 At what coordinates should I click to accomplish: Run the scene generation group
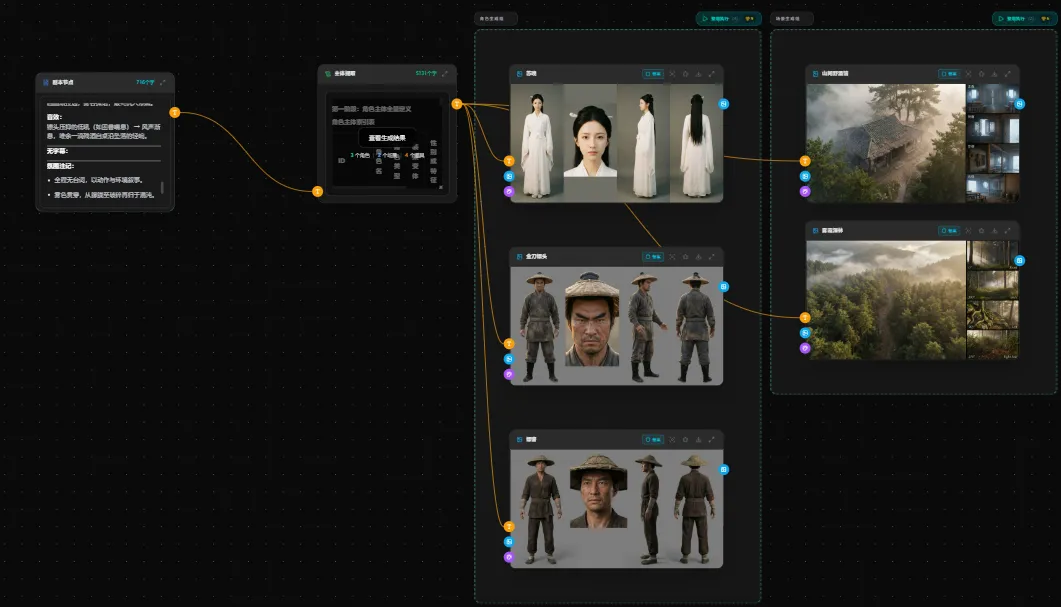(1024, 19)
